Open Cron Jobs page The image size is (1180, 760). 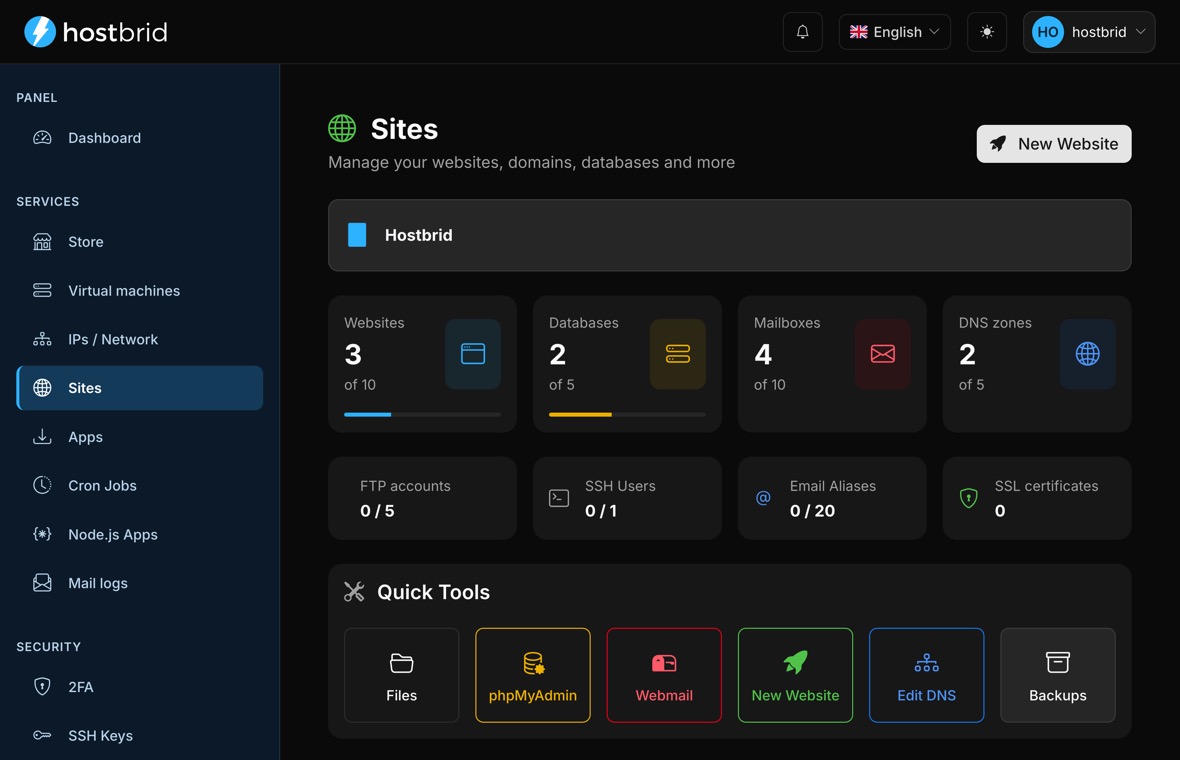(x=140, y=485)
